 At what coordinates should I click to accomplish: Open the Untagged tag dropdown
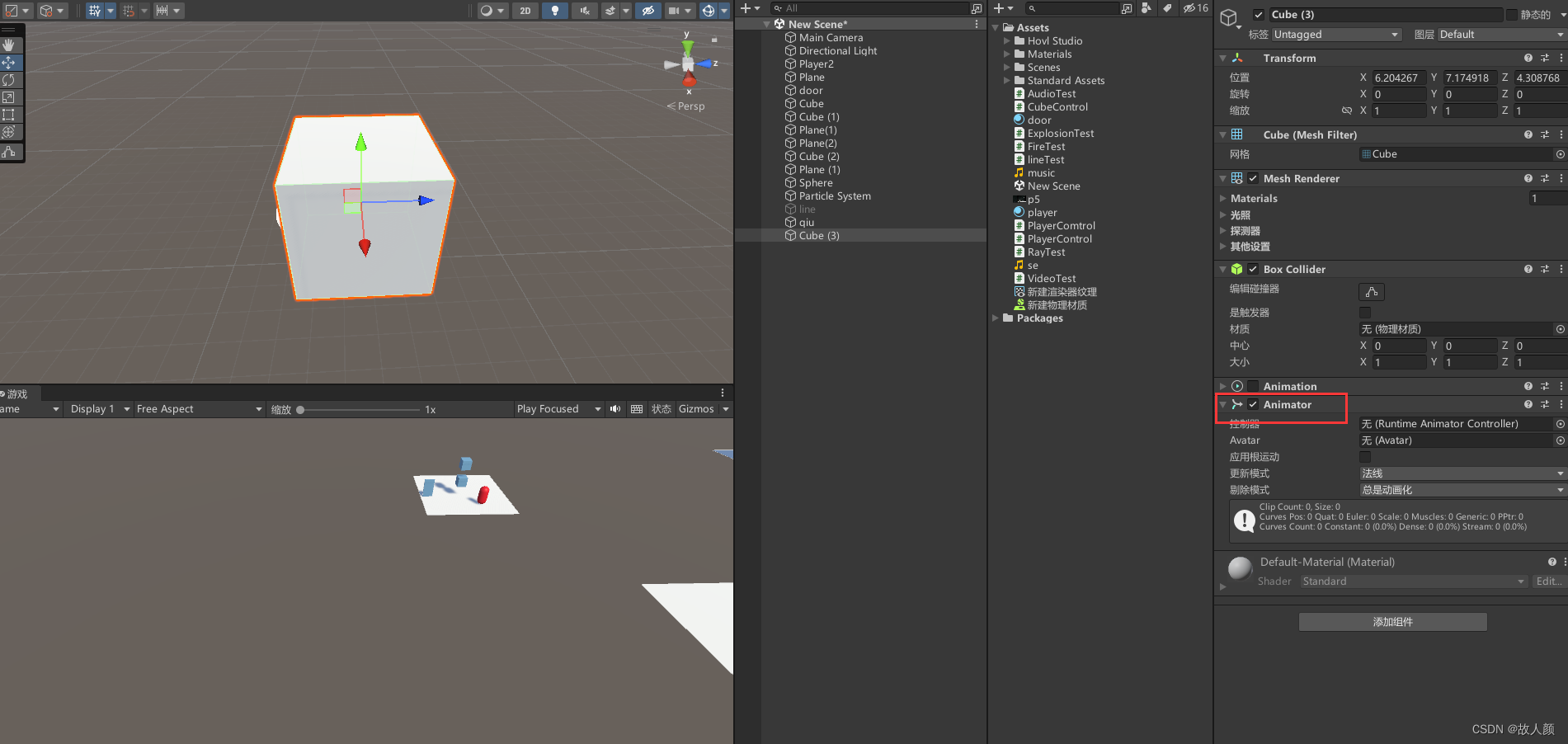click(x=1336, y=35)
